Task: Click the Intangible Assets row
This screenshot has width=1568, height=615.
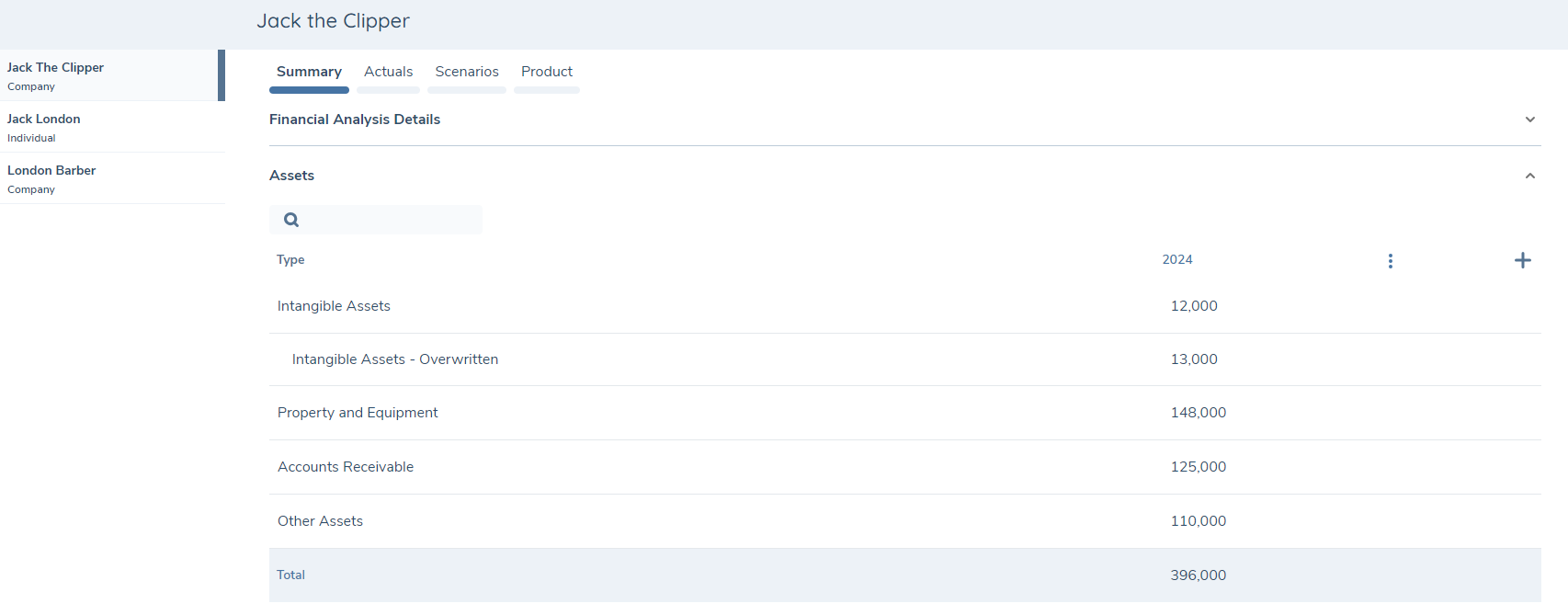Action: pos(334,306)
